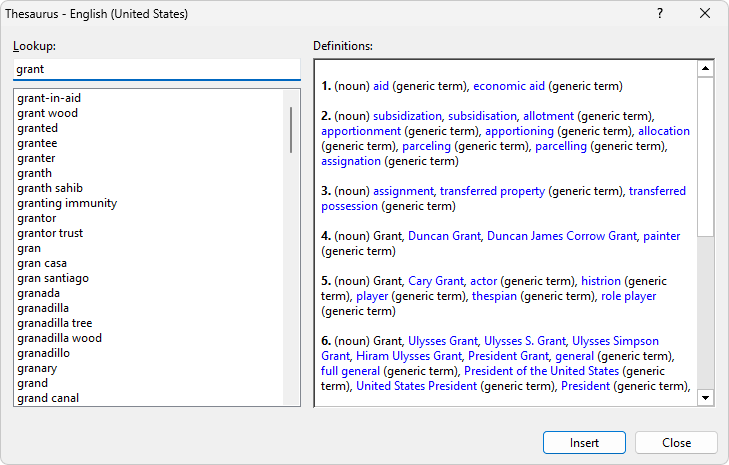Click the Help question mark button

click(660, 13)
